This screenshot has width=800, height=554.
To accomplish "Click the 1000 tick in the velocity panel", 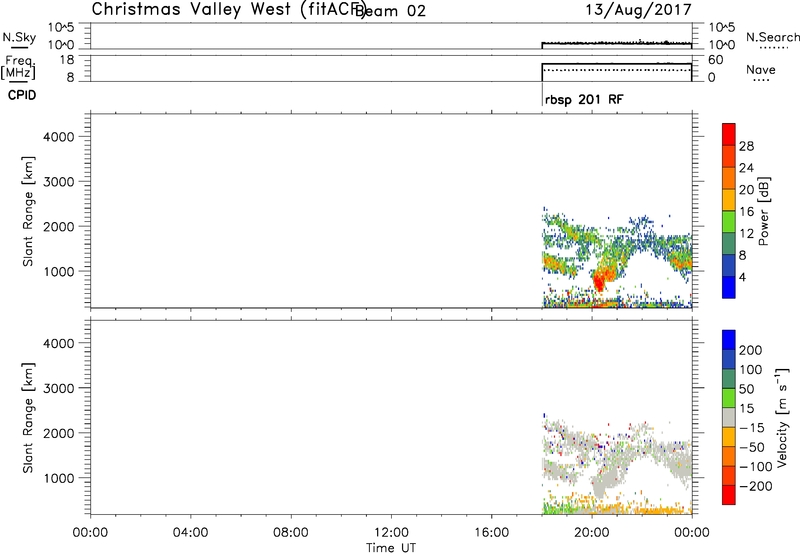I will click(x=59, y=478).
